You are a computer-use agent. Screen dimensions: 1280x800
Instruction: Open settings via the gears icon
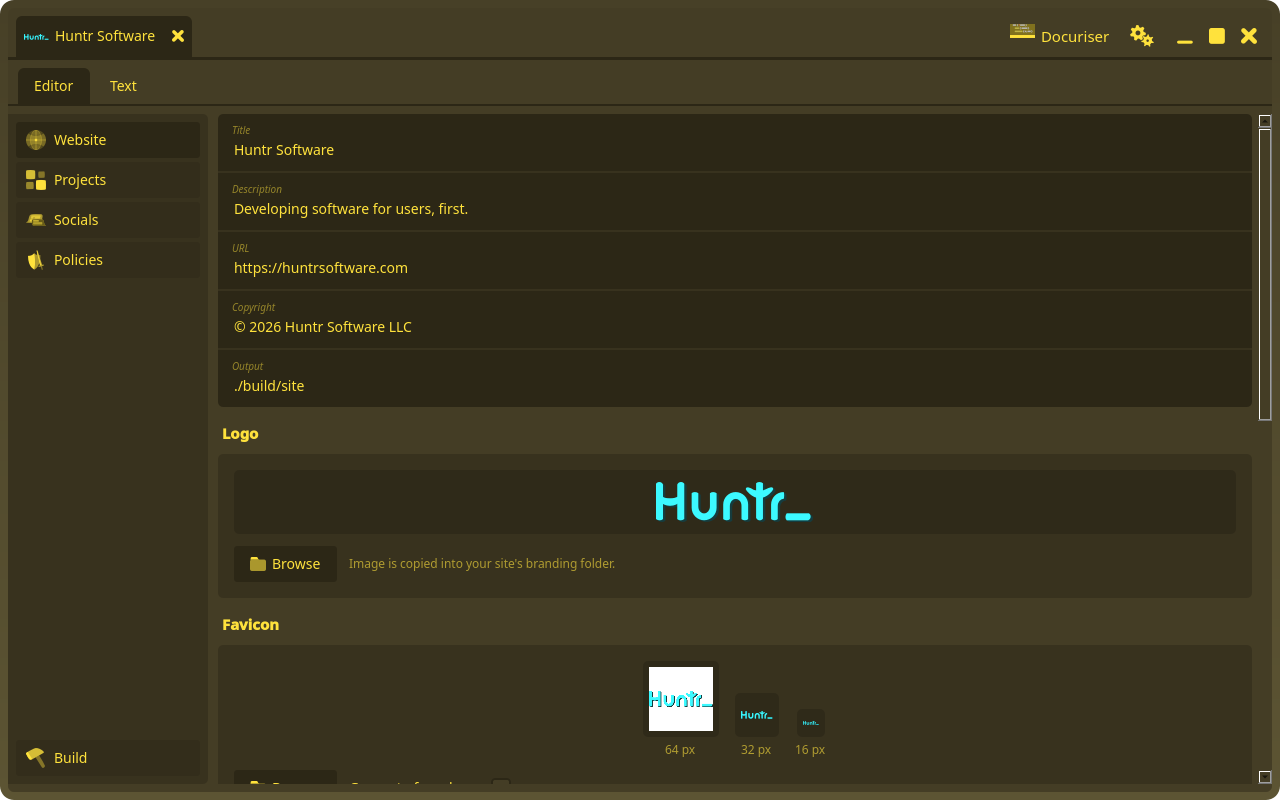[1141, 36]
